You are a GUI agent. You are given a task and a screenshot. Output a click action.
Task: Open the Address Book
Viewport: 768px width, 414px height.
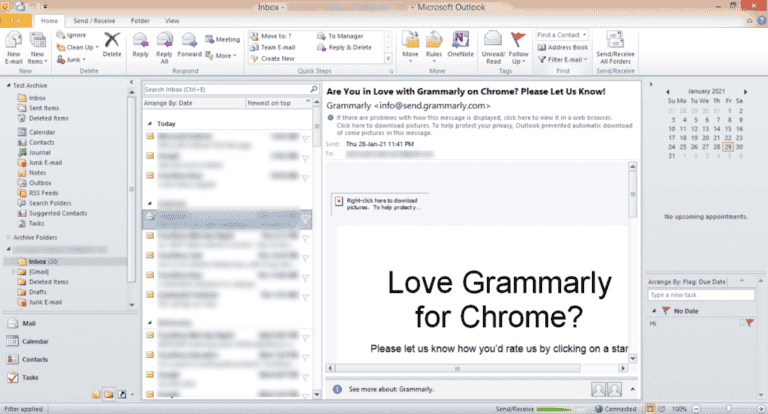click(560, 47)
